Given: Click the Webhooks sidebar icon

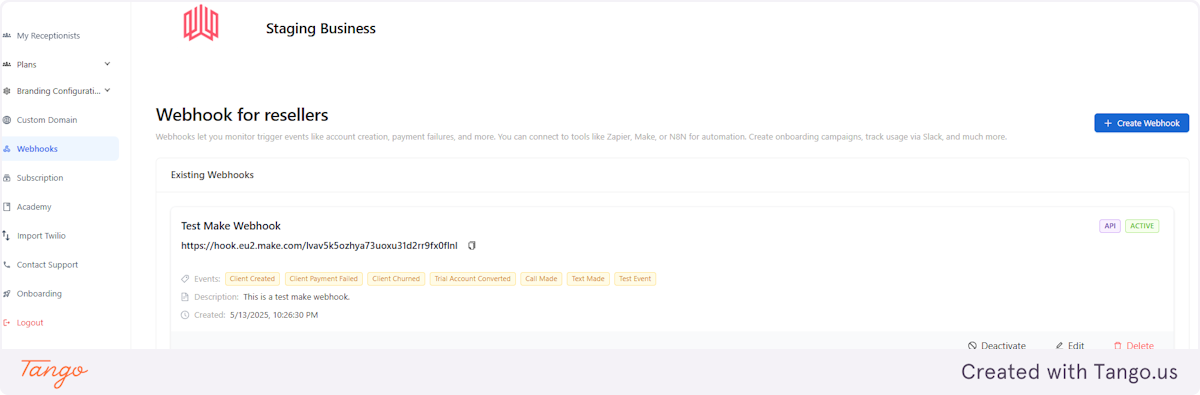Looking at the screenshot, I should [7, 149].
